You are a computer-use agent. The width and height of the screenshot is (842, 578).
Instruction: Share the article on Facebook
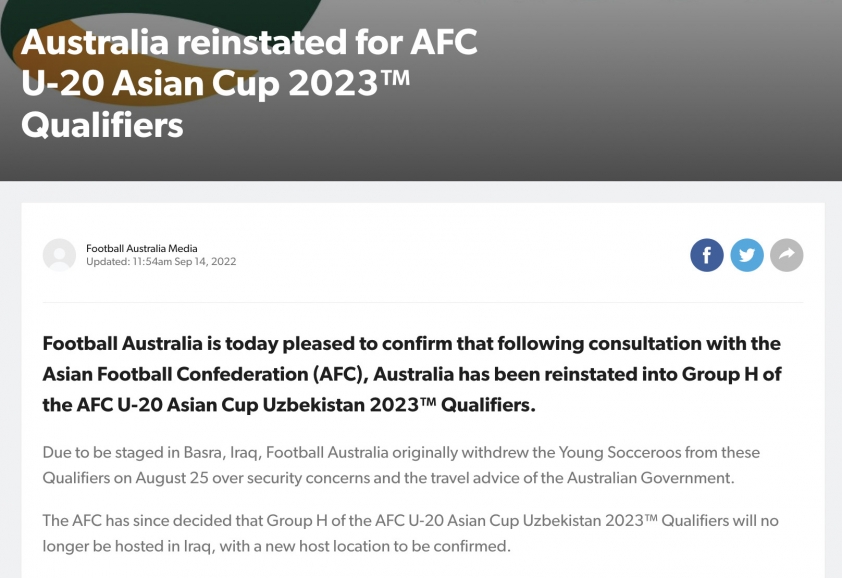707,255
